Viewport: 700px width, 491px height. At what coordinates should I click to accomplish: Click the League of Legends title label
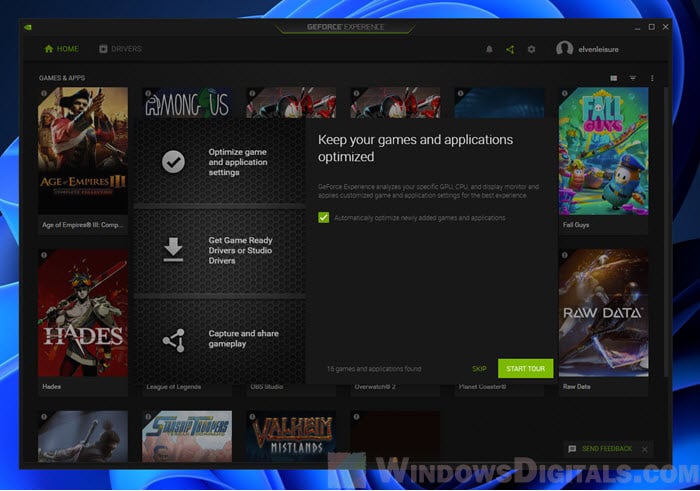pyautogui.click(x=174, y=387)
